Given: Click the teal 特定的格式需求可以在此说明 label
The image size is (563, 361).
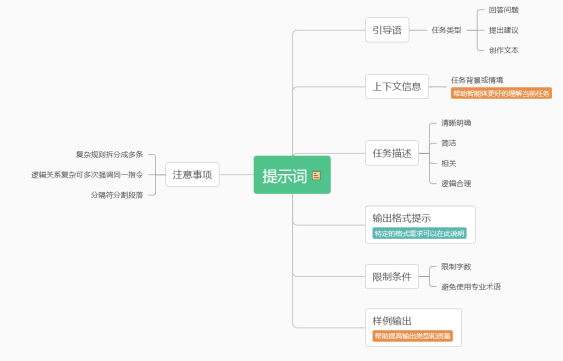Looking at the screenshot, I should coord(419,233).
